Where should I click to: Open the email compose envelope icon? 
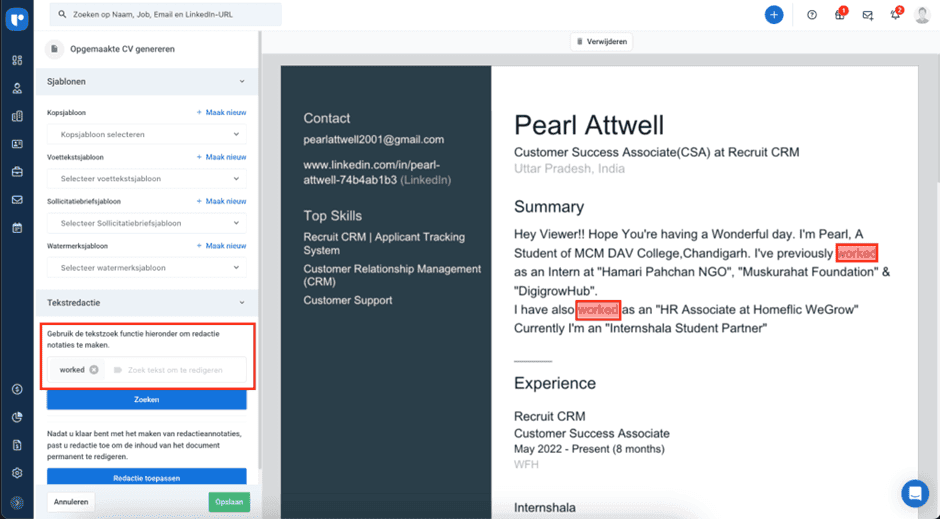click(867, 15)
